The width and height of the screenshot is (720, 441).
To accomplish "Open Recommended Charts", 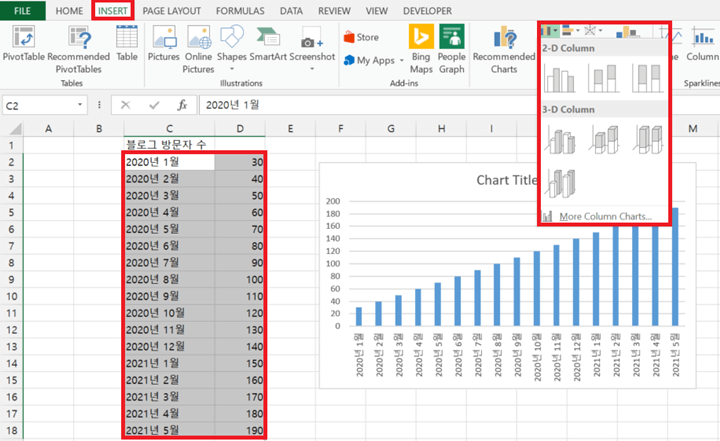I will tap(504, 50).
